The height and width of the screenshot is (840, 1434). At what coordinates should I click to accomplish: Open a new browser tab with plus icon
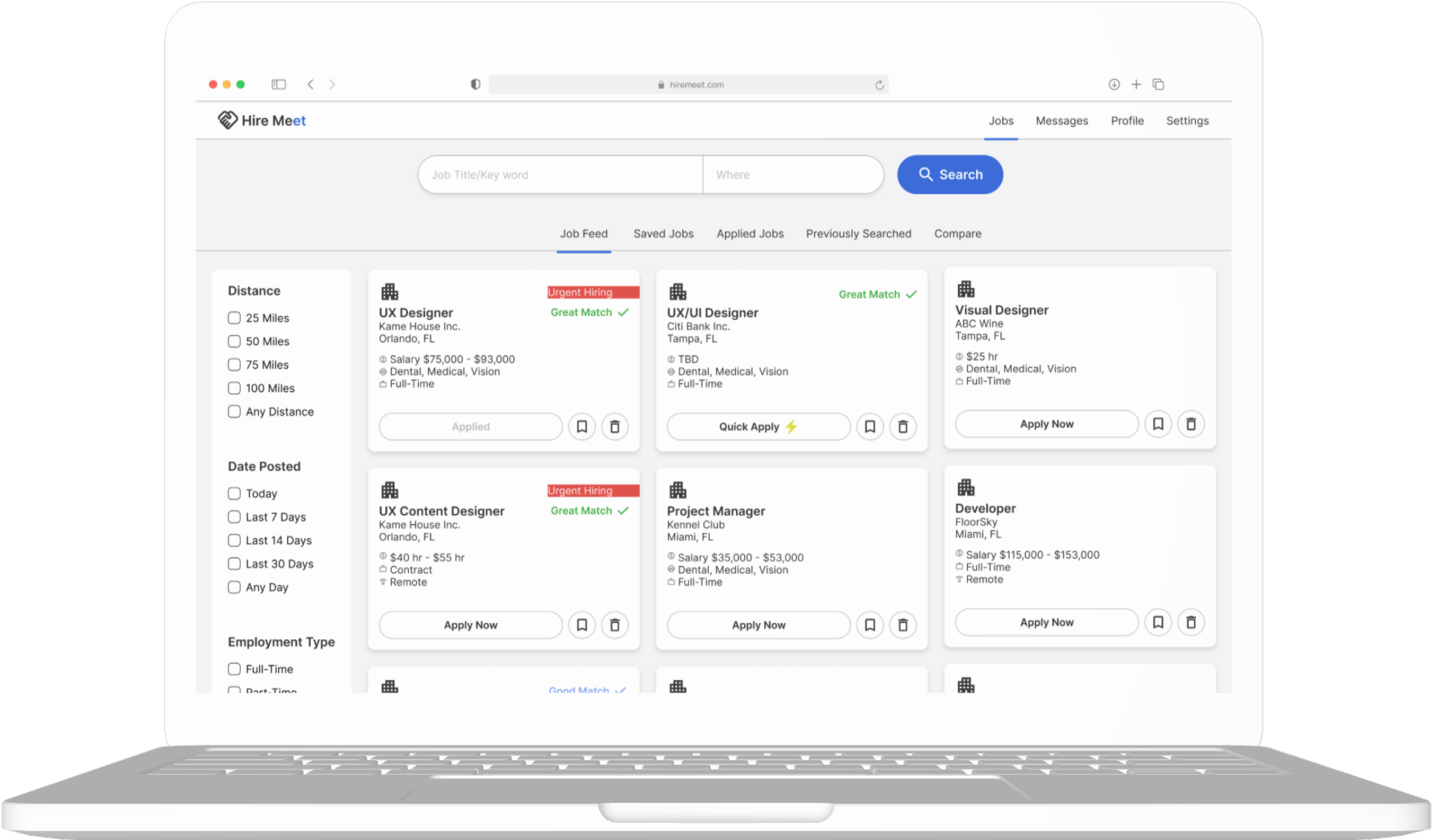tap(1136, 84)
